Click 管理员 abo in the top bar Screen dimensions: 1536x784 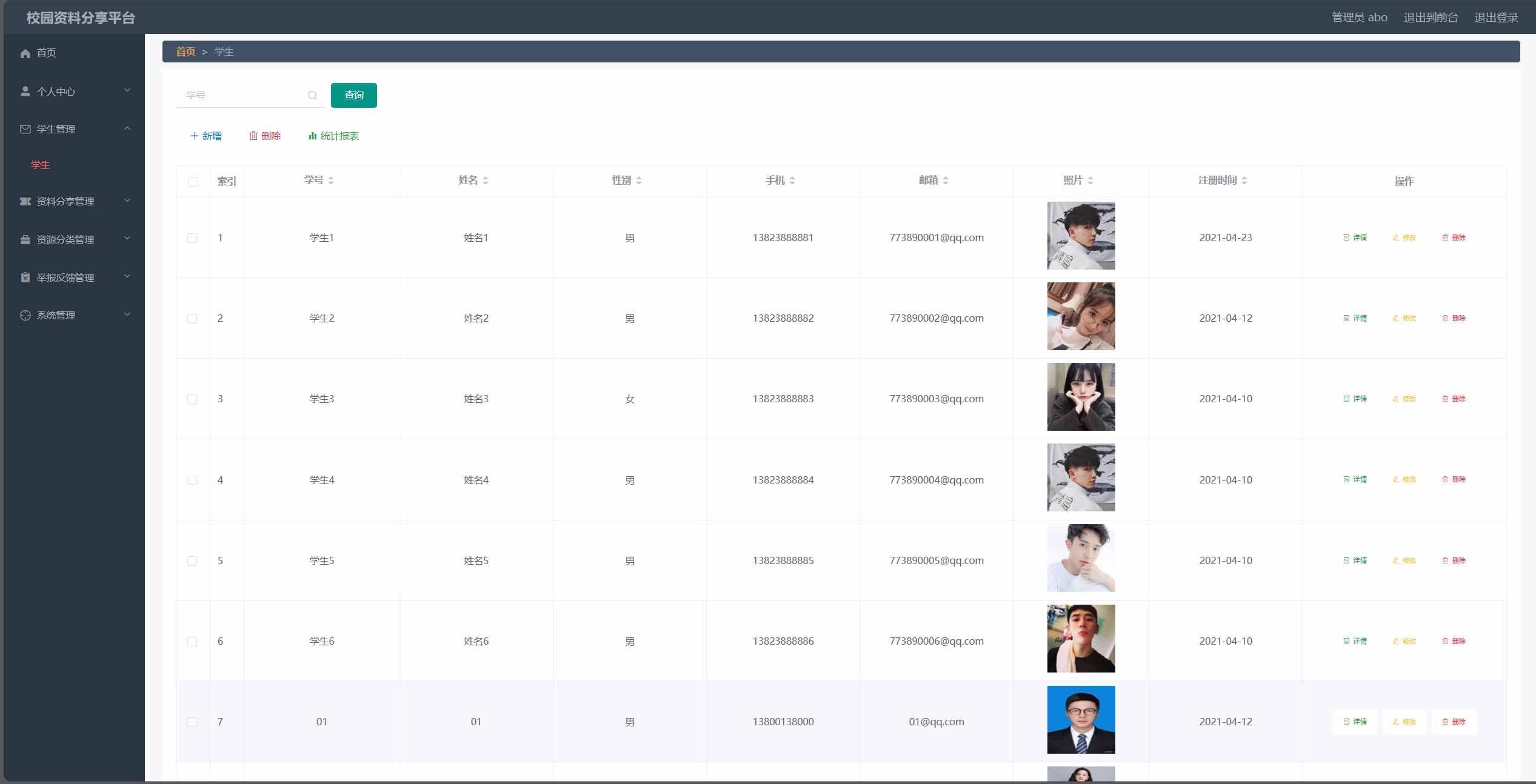coord(1360,18)
